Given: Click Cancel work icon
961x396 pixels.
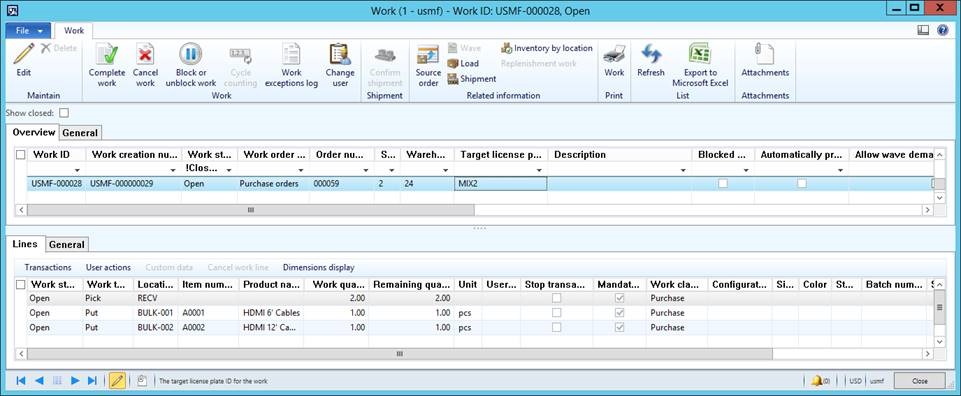Looking at the screenshot, I should 145,55.
